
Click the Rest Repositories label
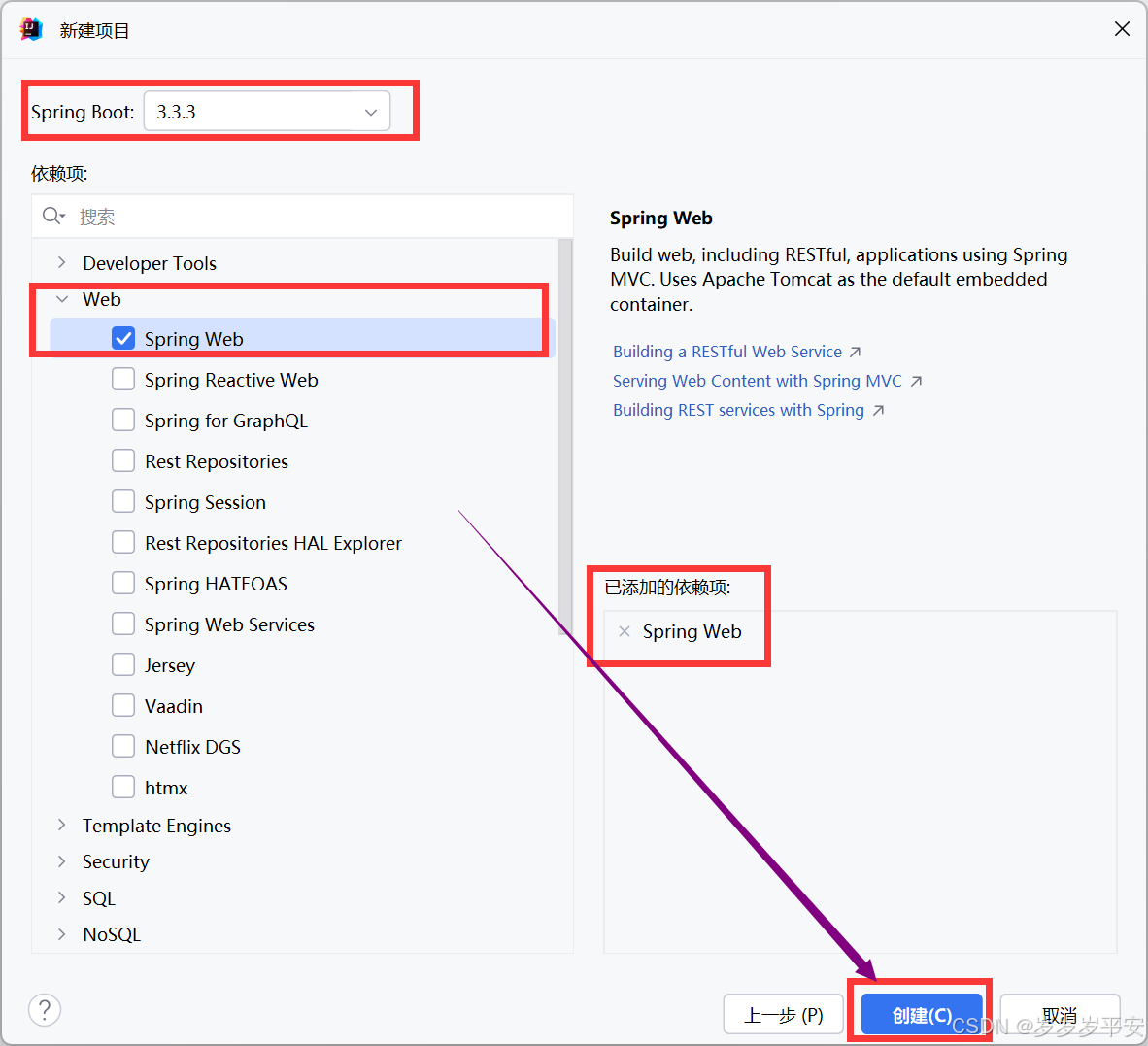tap(217, 462)
